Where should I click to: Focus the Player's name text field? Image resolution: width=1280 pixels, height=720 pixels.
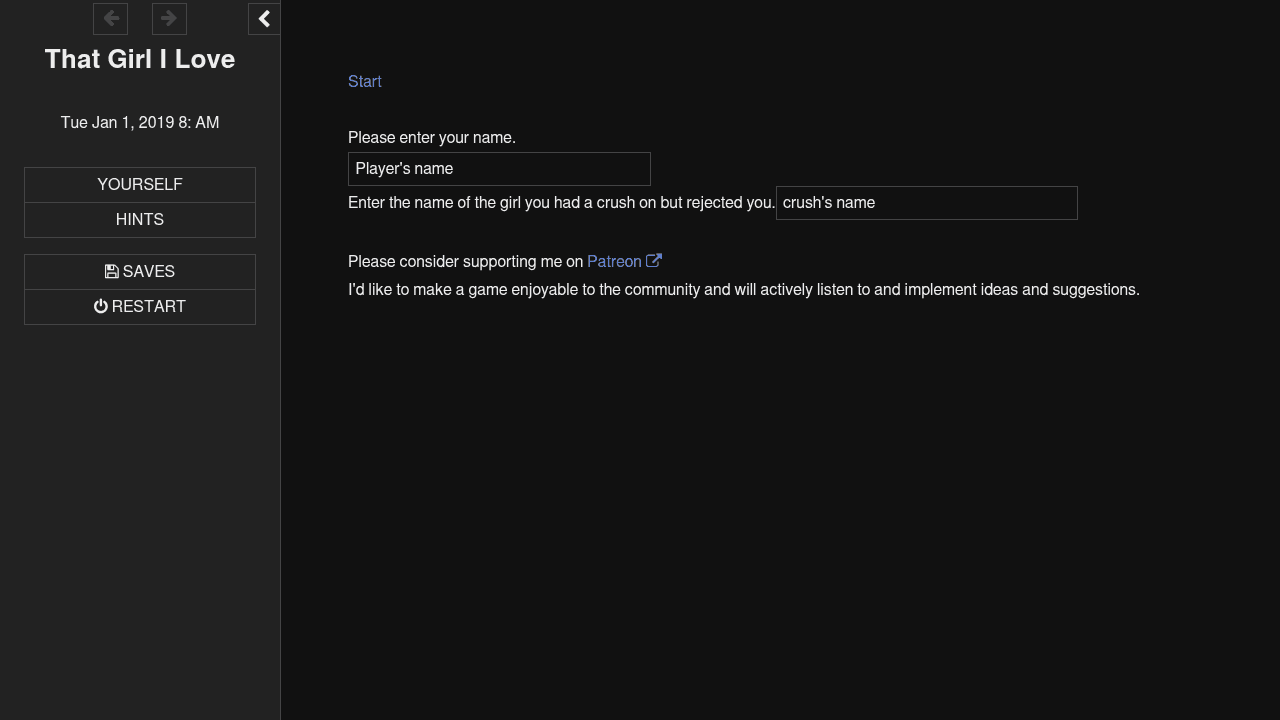point(499,169)
